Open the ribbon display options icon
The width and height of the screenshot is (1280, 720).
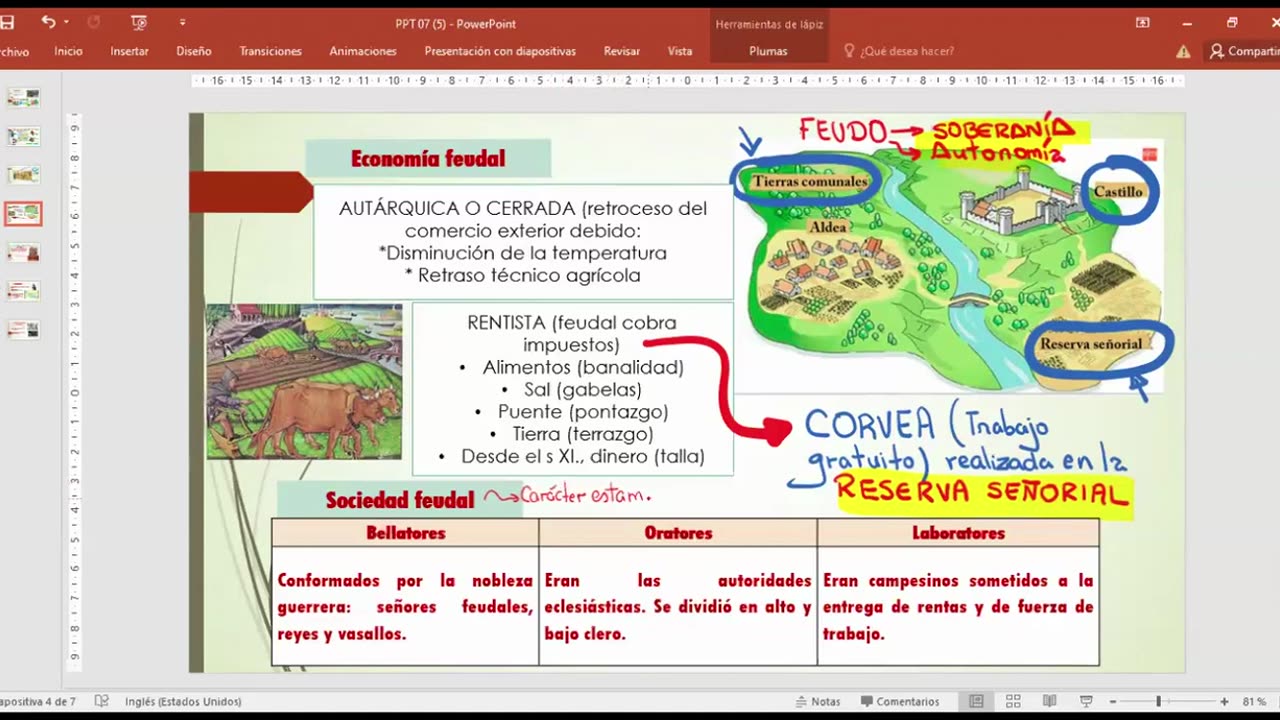[x=1143, y=22]
